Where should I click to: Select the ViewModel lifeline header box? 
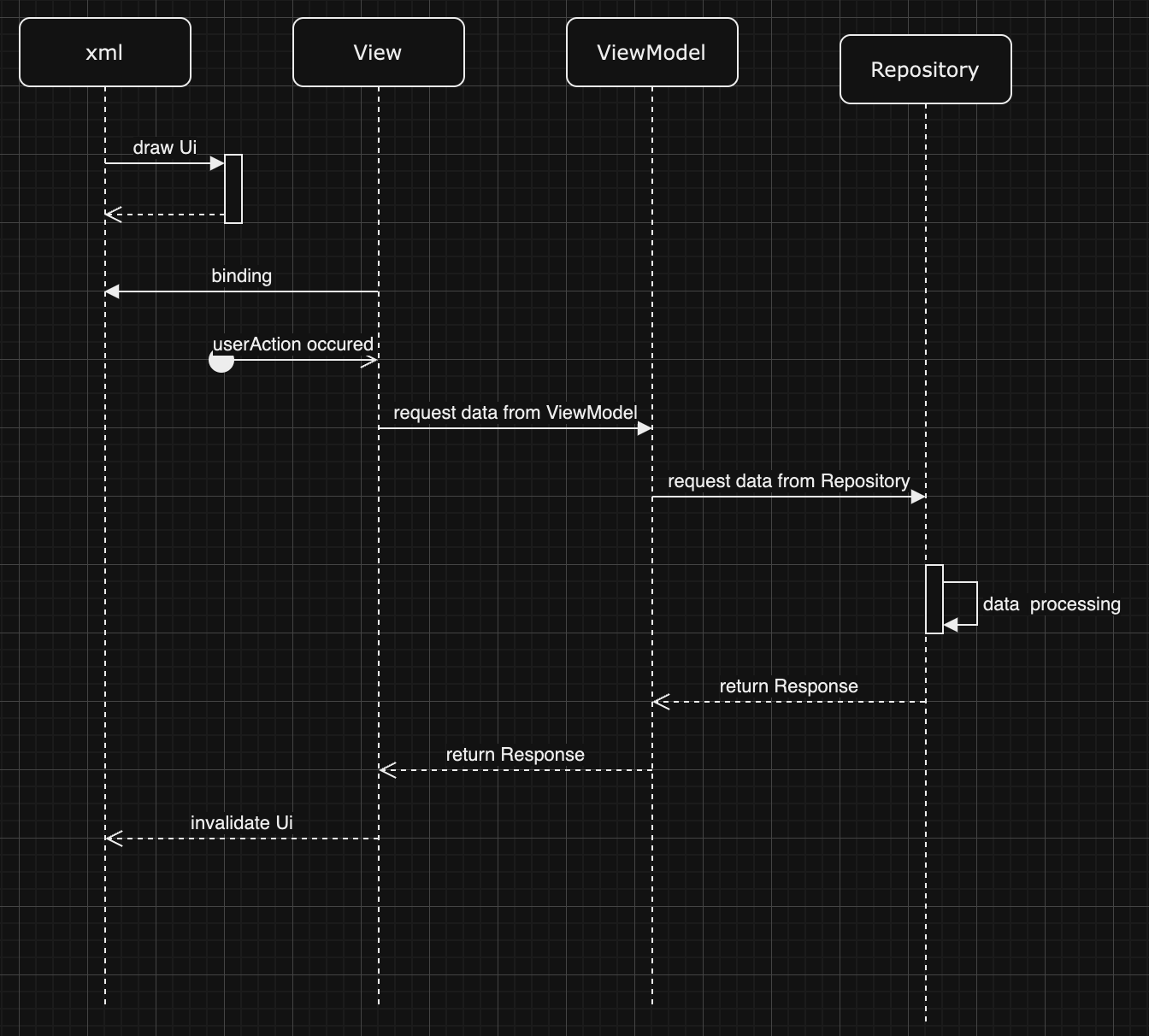point(651,51)
